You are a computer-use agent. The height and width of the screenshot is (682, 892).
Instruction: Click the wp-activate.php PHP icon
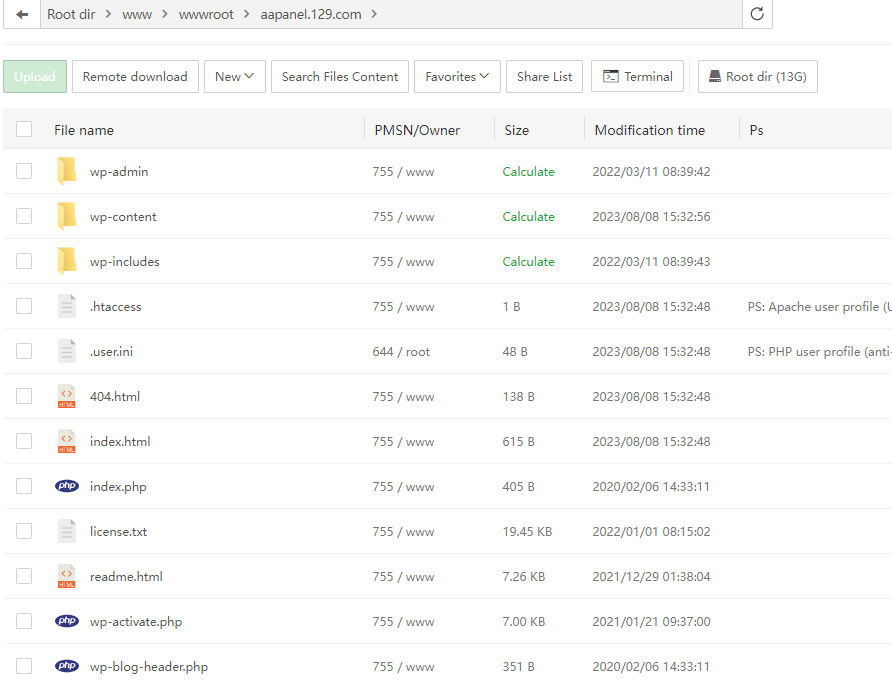click(67, 621)
